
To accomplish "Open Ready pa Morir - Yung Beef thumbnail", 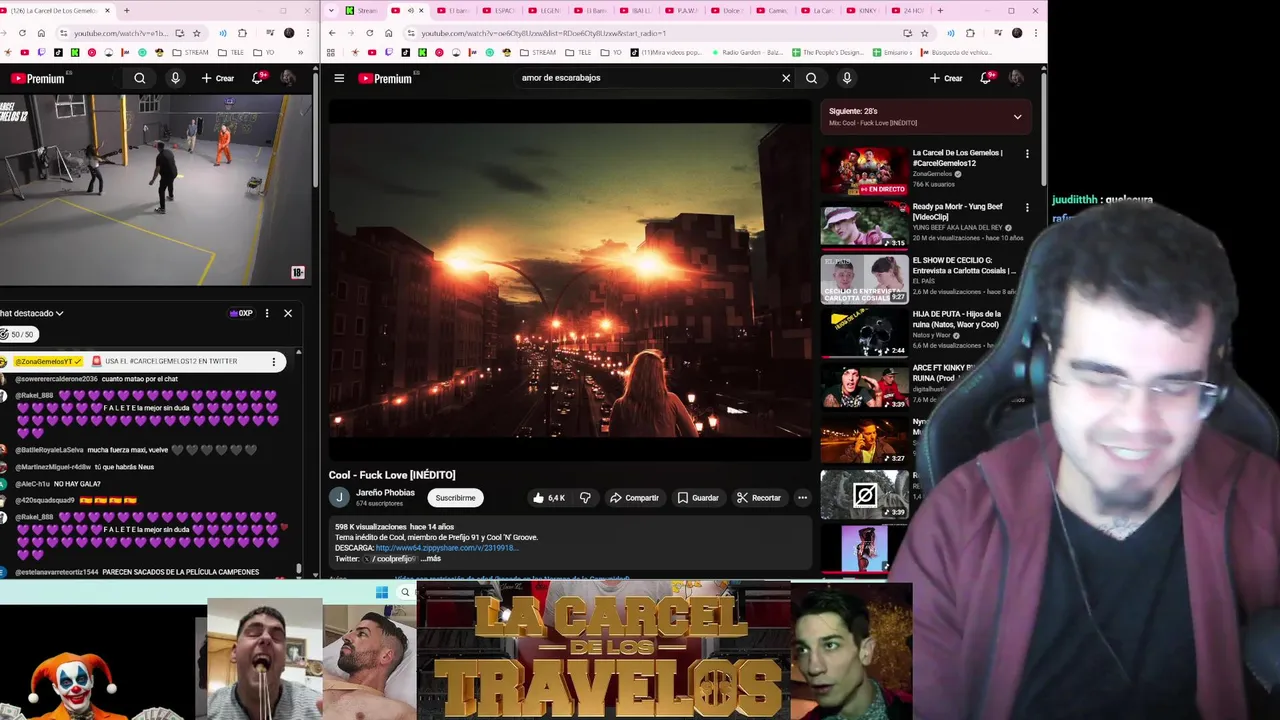I will [x=865, y=225].
